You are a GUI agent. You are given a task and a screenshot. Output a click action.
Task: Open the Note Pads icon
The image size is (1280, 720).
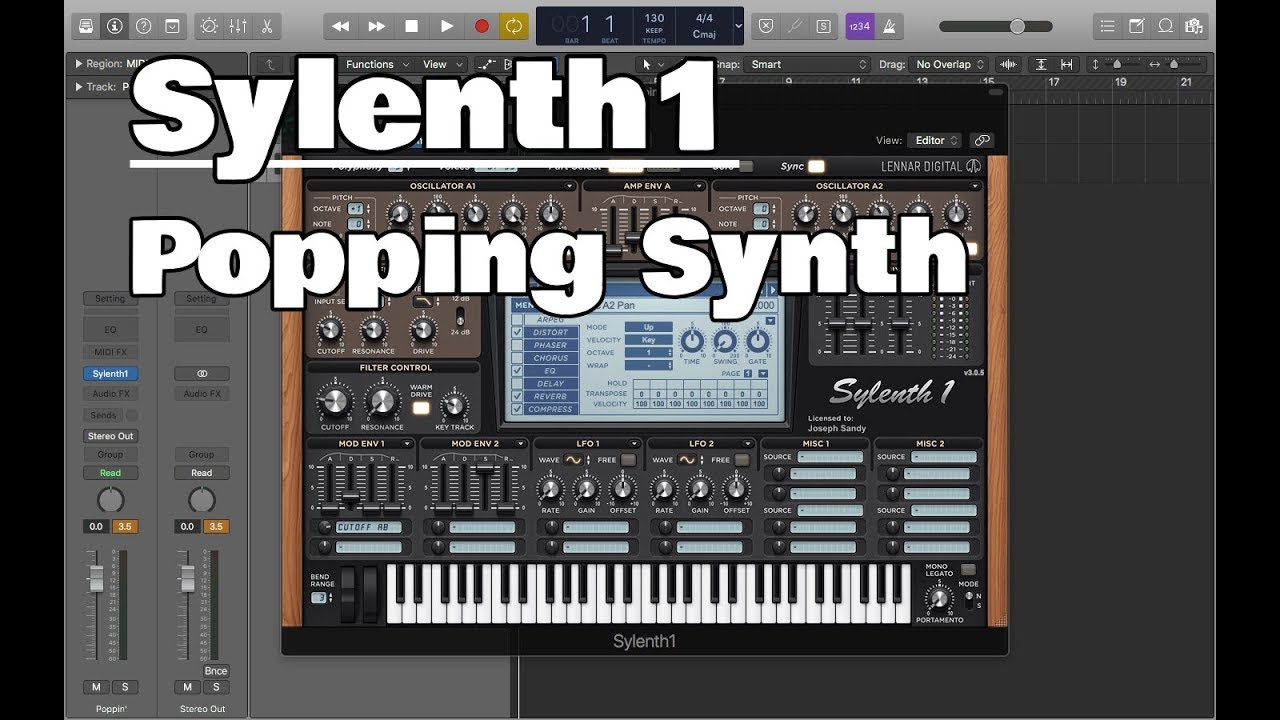pos(1136,26)
